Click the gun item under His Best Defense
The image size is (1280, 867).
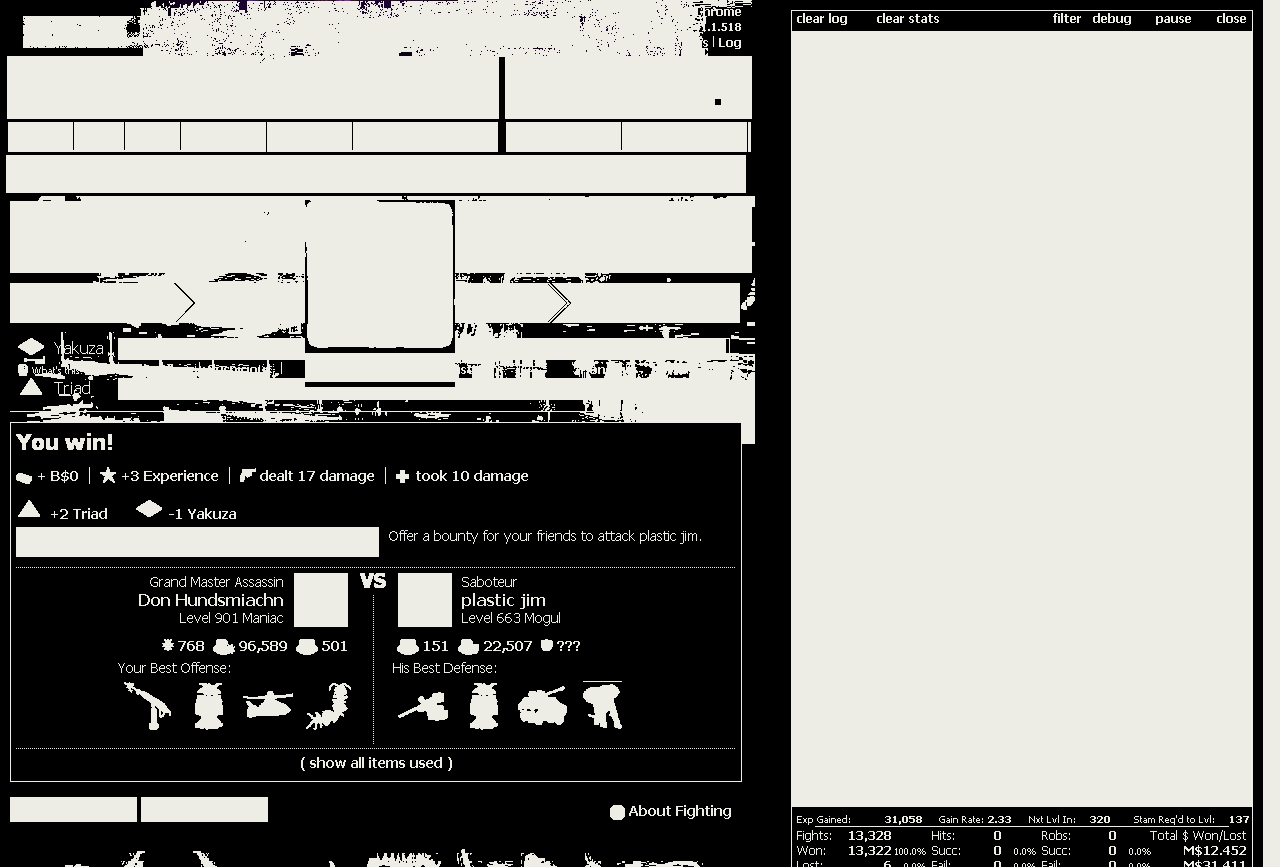tap(422, 705)
